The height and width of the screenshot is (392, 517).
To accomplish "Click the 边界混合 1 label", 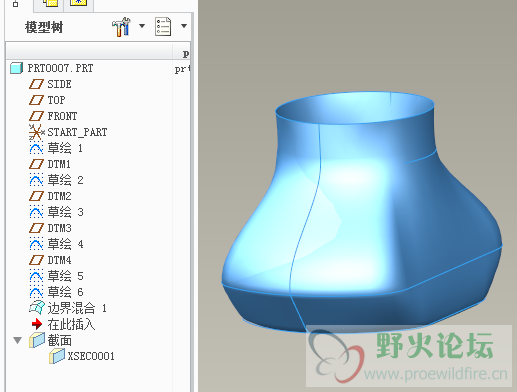I will tap(77, 308).
